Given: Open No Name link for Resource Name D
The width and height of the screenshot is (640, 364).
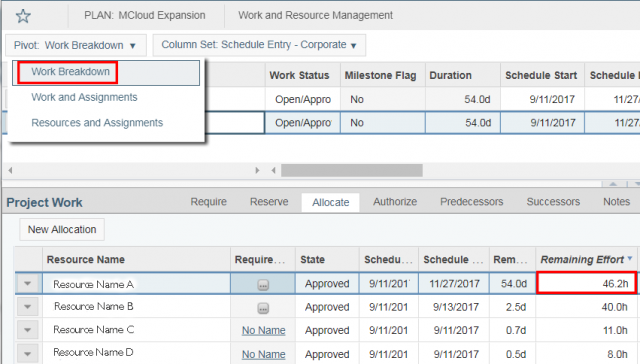Looking at the screenshot, I should [x=264, y=355].
